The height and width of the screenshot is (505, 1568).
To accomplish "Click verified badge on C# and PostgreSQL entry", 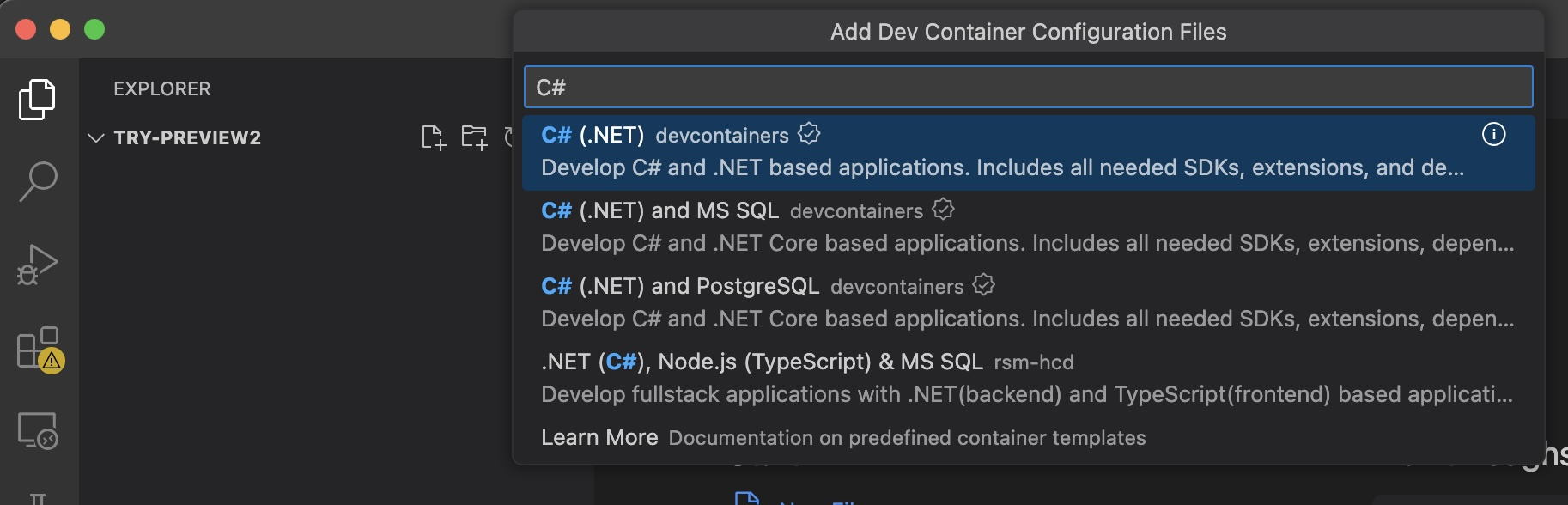I will click(x=983, y=285).
